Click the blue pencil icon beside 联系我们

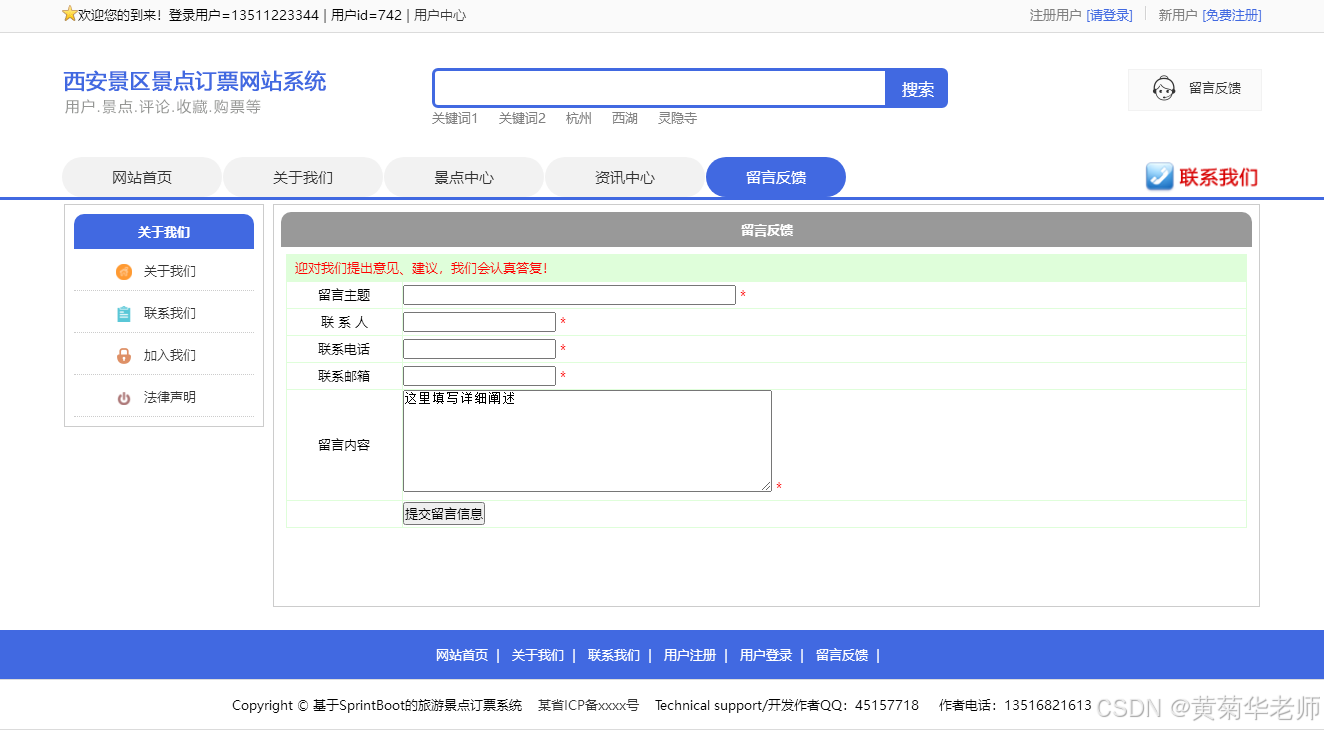coord(1159,177)
